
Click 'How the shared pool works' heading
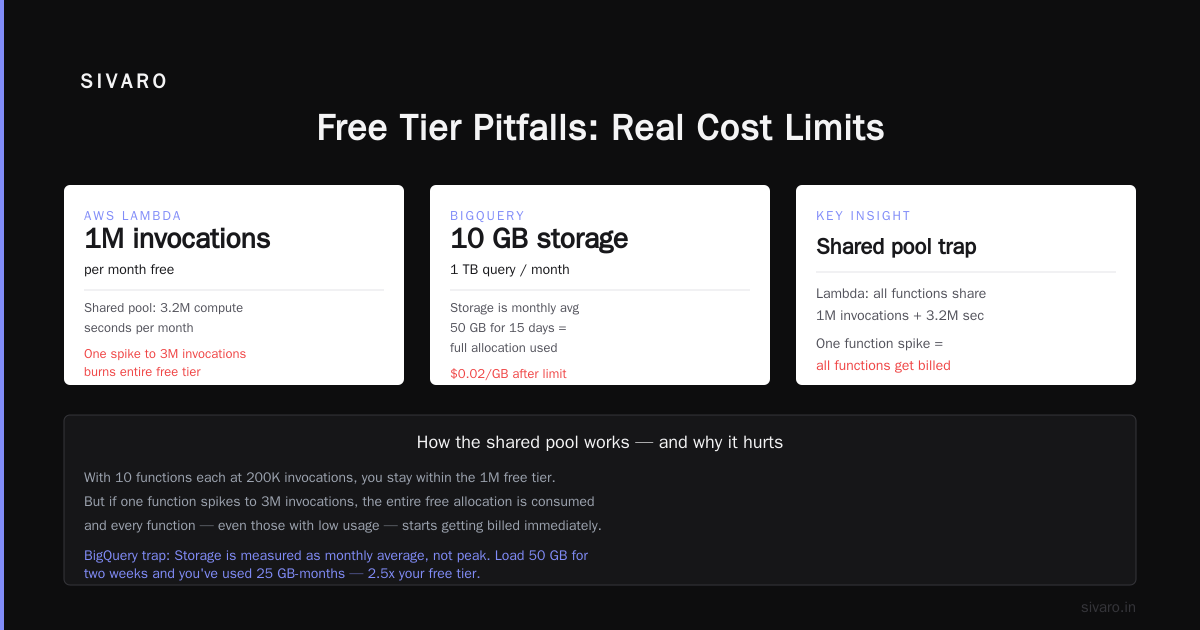[600, 442]
